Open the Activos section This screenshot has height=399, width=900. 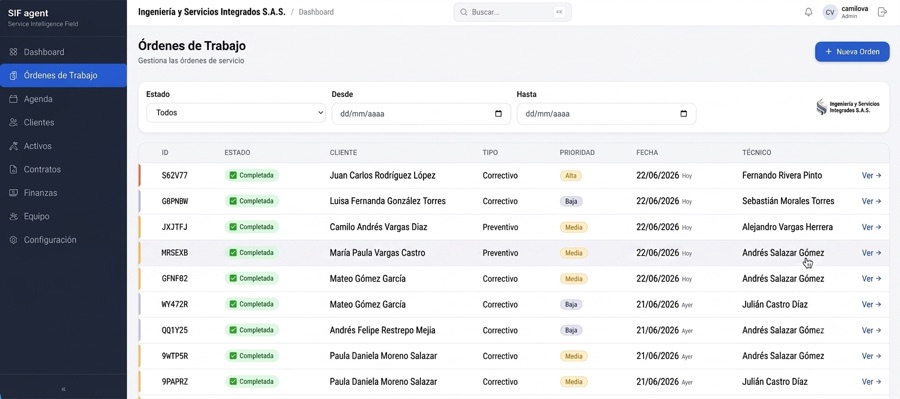click(63, 146)
